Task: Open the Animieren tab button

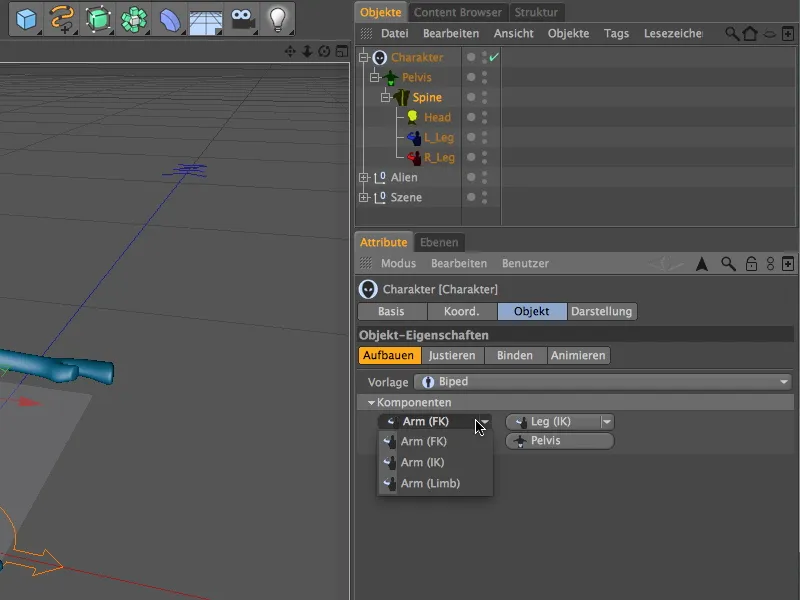Action: pos(578,356)
